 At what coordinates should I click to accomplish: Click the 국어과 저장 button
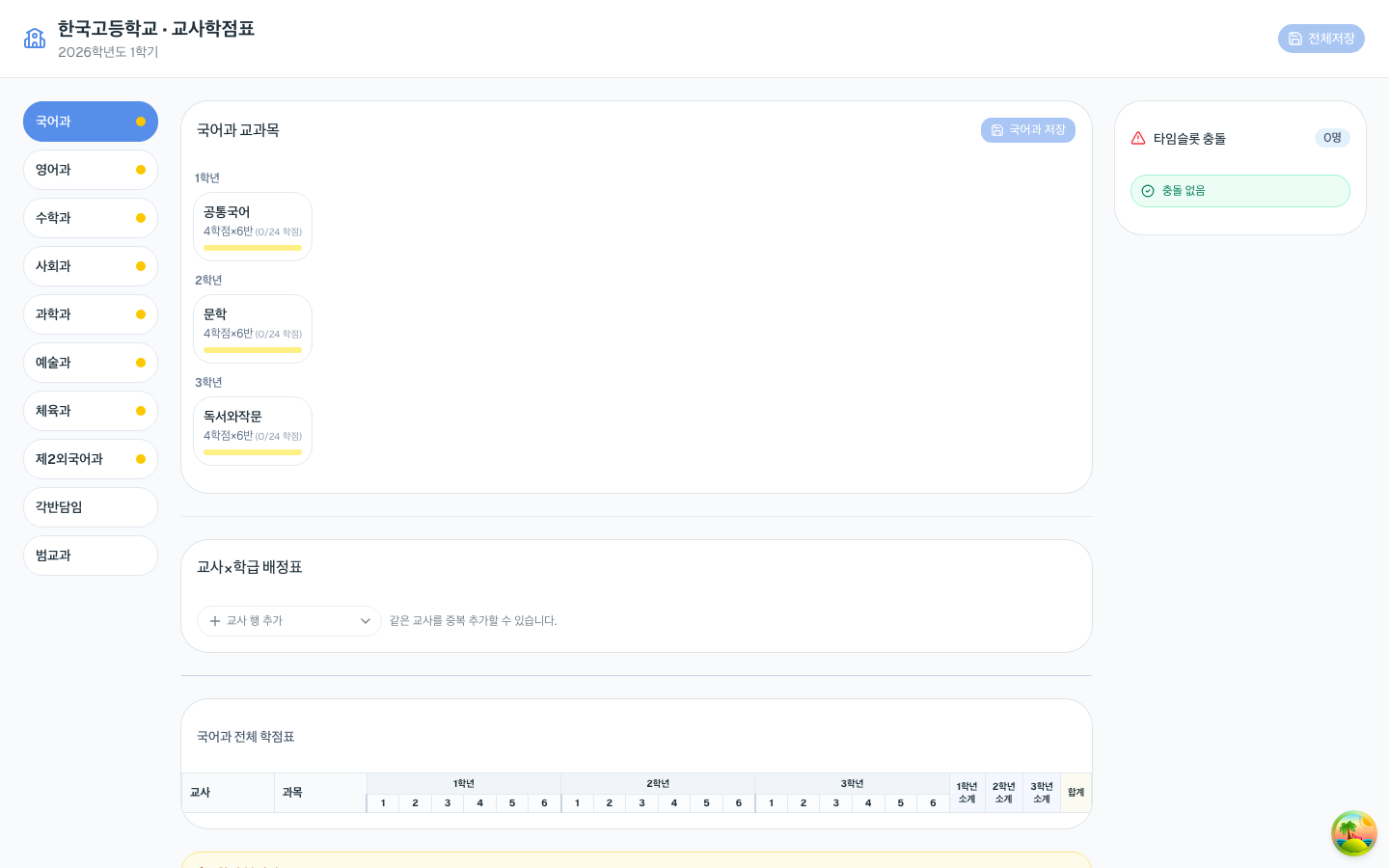pos(1028,130)
